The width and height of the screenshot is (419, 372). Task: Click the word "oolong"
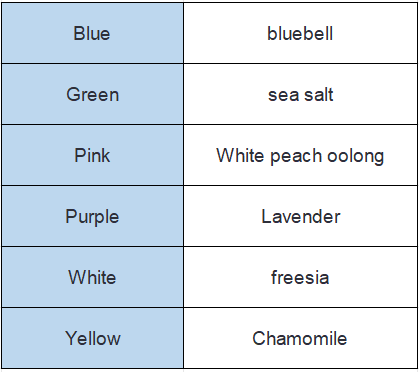(355, 156)
